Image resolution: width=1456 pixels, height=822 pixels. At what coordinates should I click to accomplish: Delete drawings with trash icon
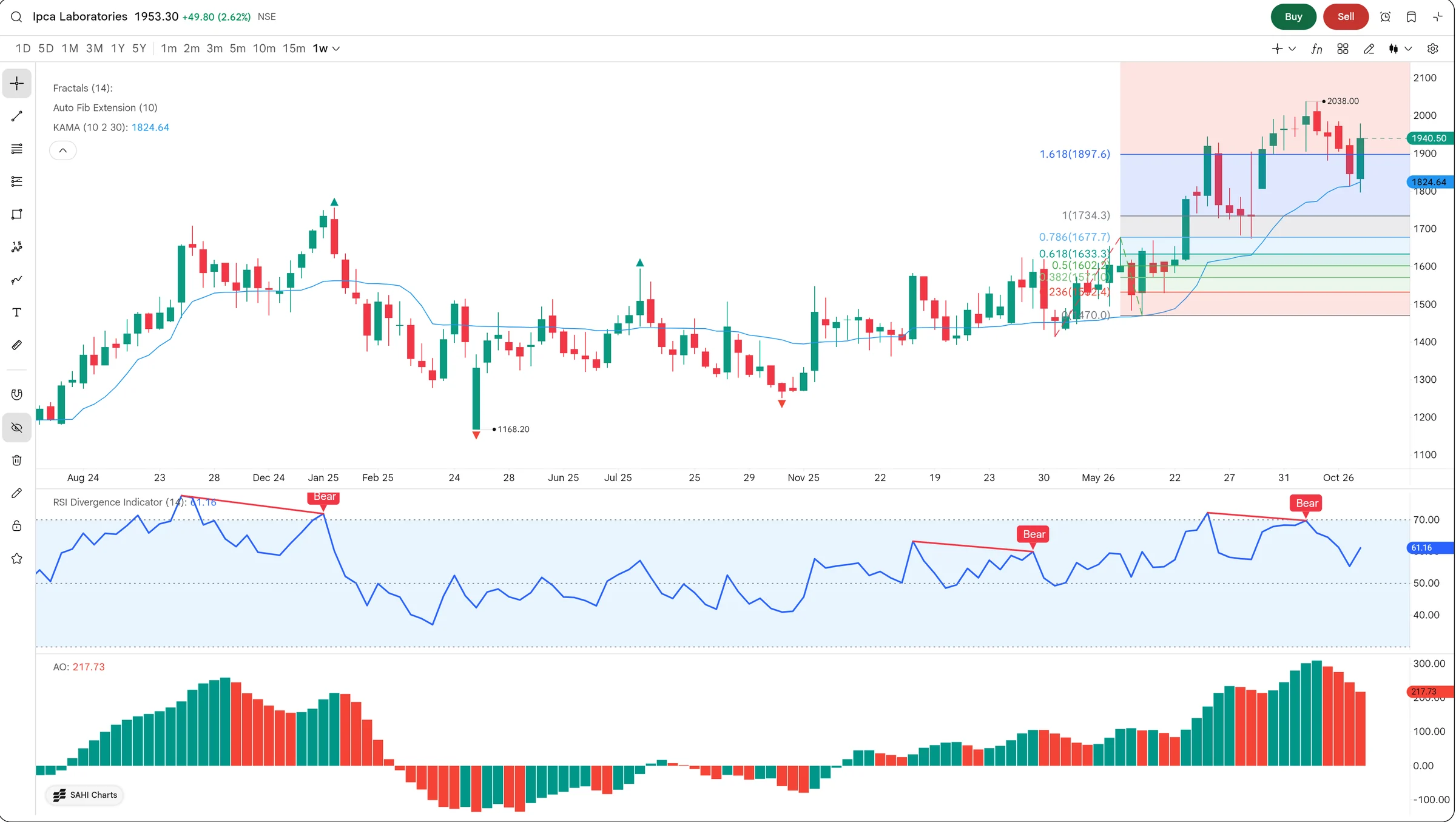pyautogui.click(x=17, y=460)
